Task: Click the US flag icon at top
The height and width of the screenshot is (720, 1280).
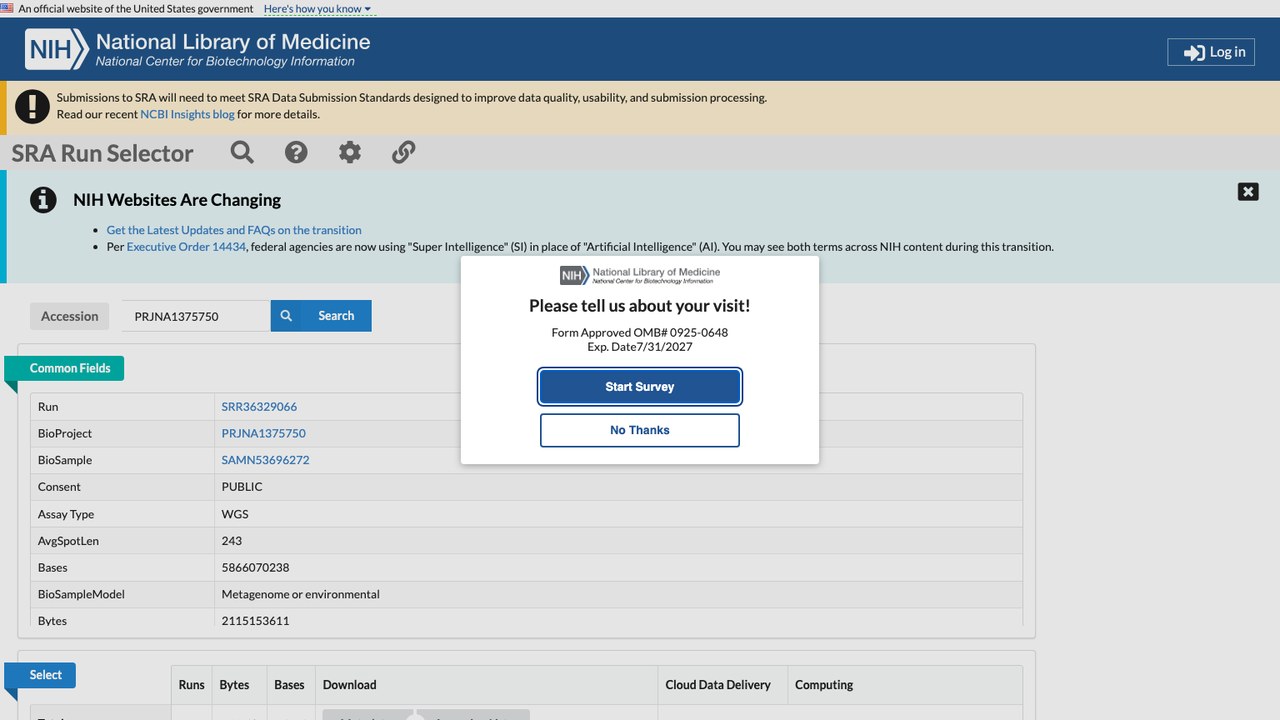Action: tap(7, 8)
